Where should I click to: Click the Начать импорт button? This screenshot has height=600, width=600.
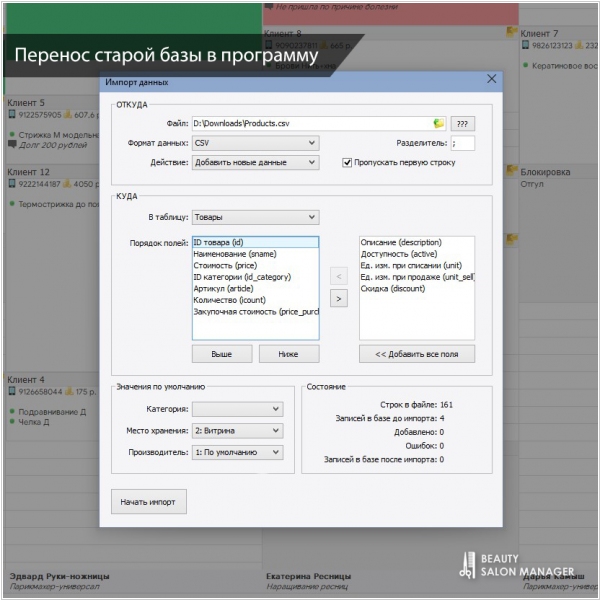point(148,501)
